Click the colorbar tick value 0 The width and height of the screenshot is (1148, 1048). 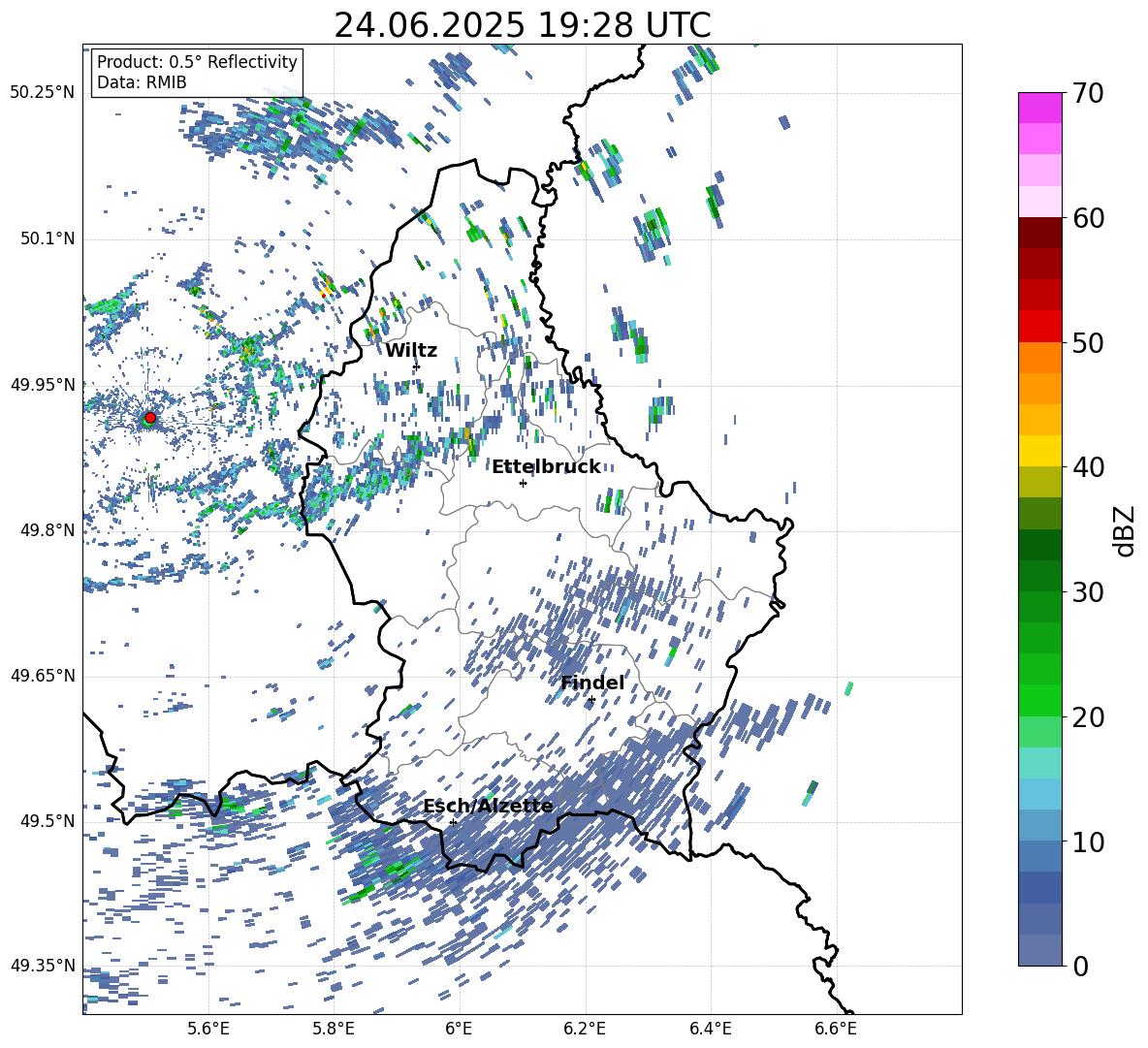click(1080, 966)
